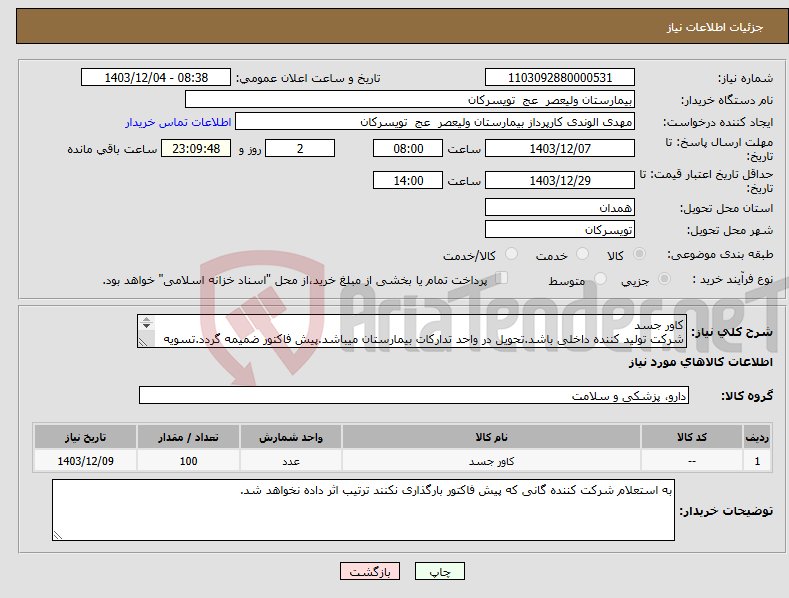Screen dimensions: 789x598
Task: Click the resize handle of توضیحات خریدار box
Action: [x=58, y=536]
